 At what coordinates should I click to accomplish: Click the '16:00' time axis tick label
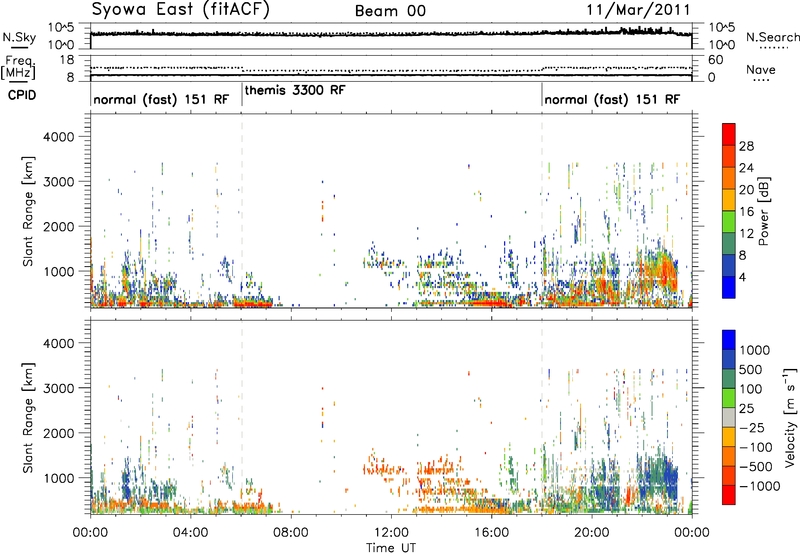point(491,533)
